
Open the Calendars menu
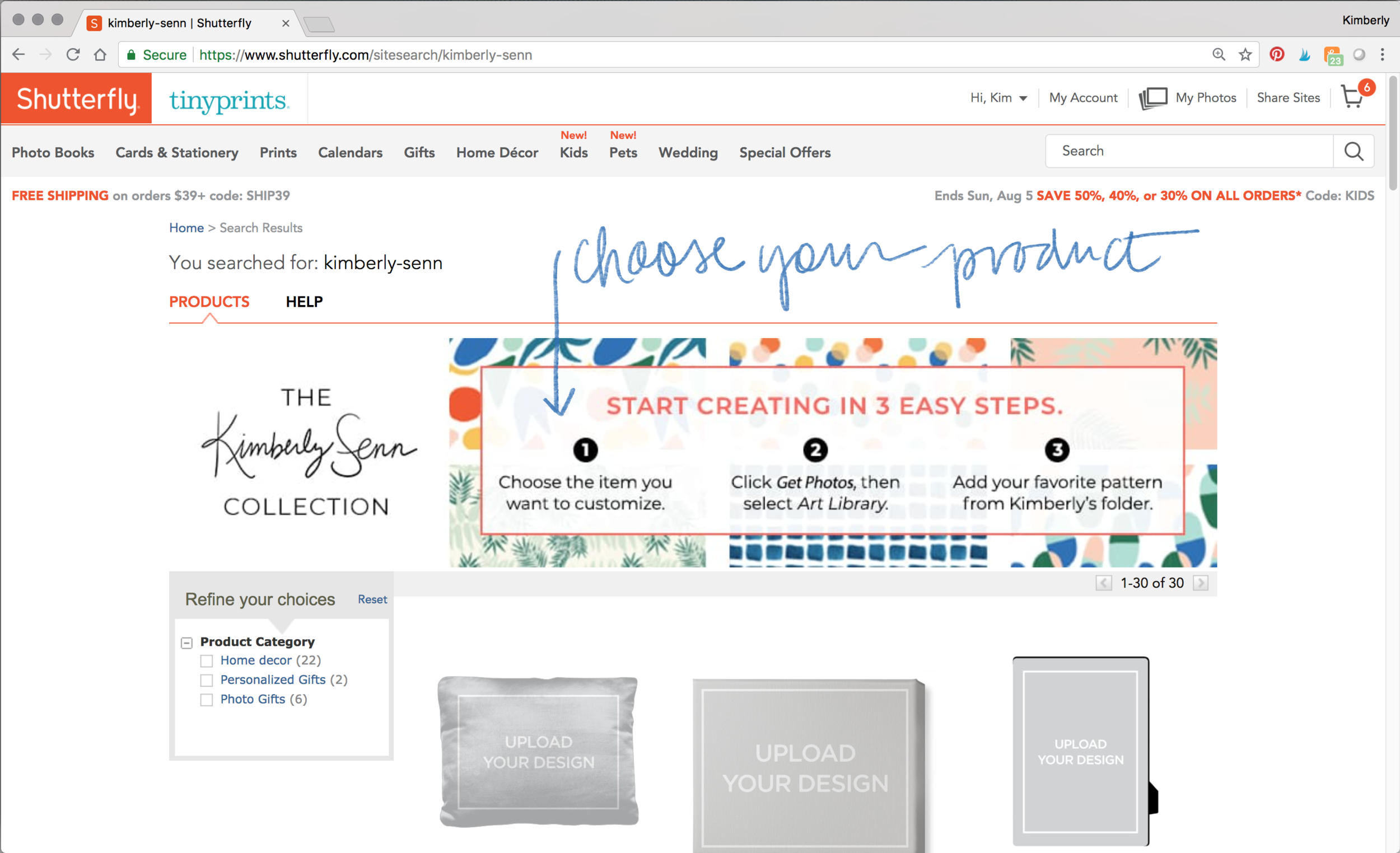(x=350, y=152)
